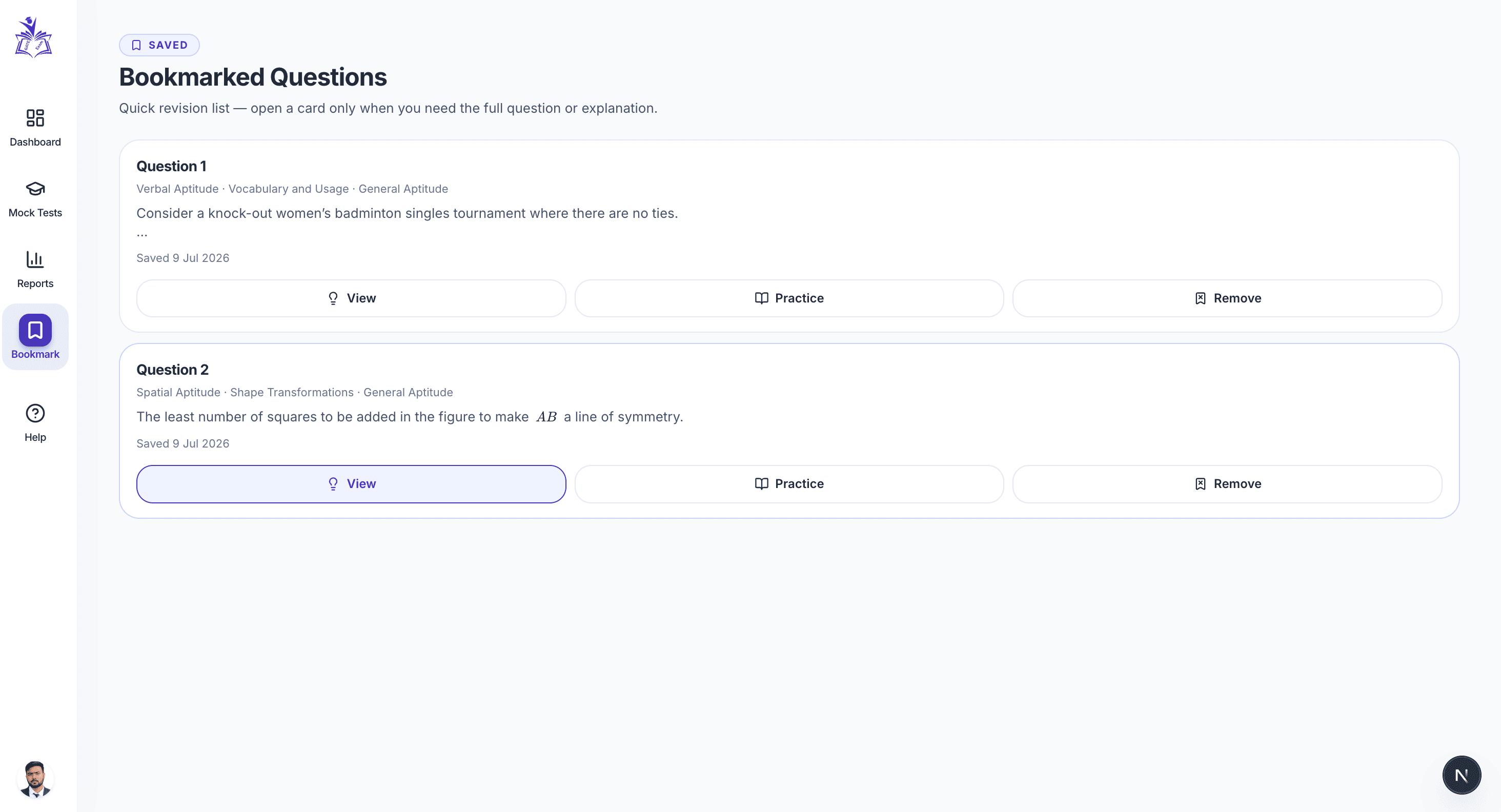
Task: Open the Mock Tests graduation cap icon
Action: tap(35, 189)
